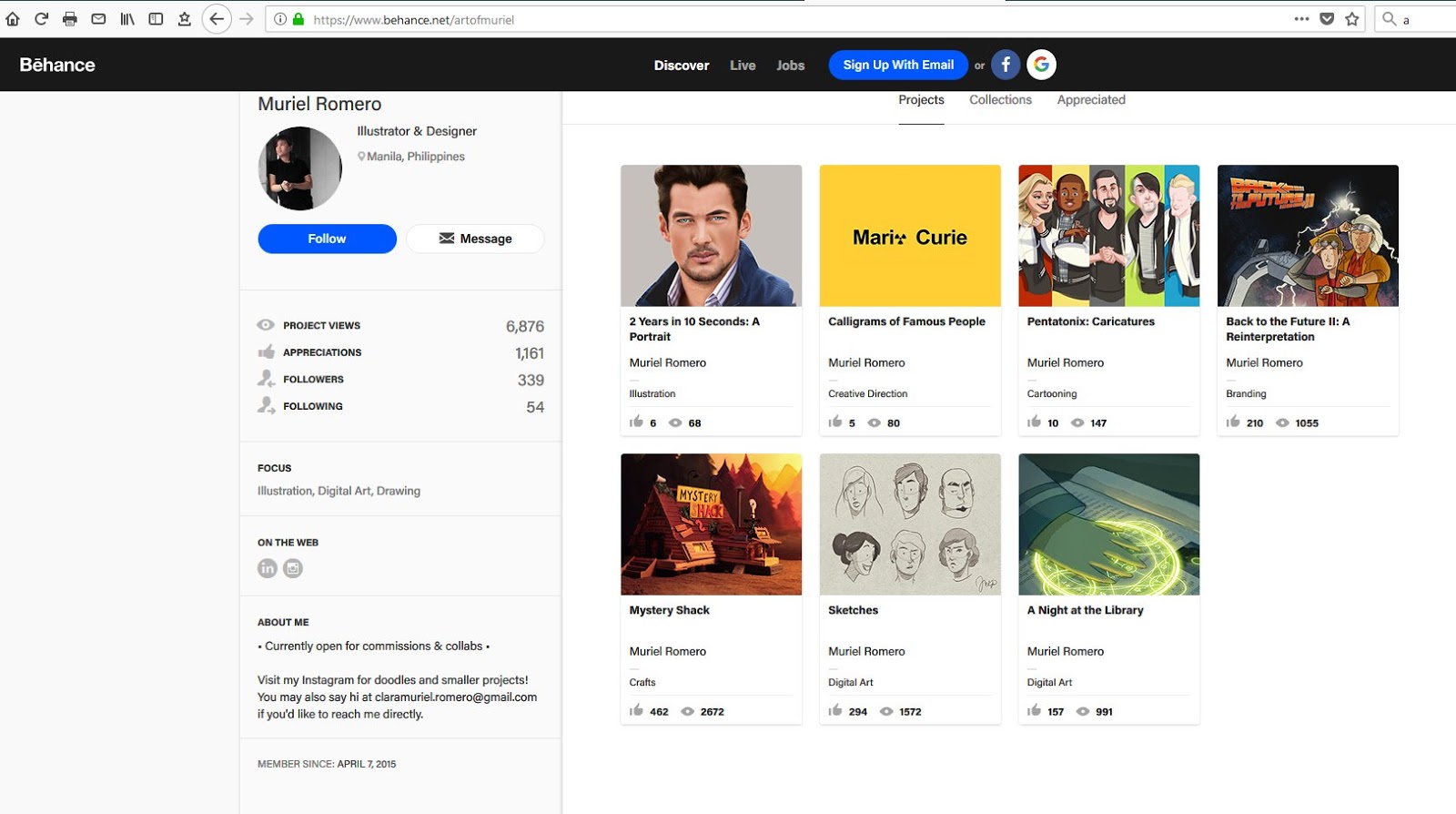Toggle the sidebar icon in browser toolbar

(156, 18)
